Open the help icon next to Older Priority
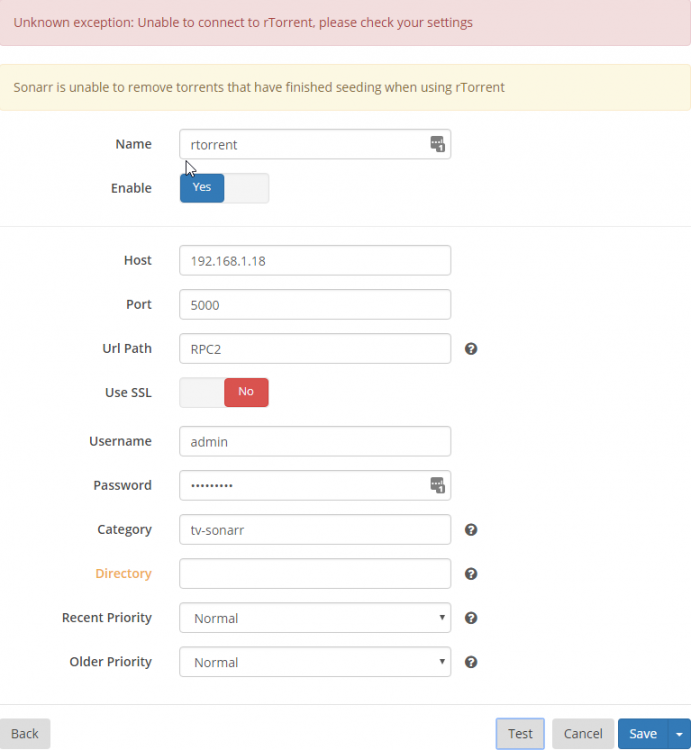This screenshot has height=750, width=691. (471, 662)
